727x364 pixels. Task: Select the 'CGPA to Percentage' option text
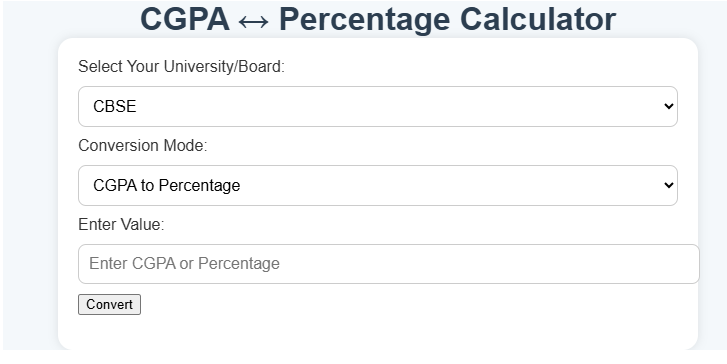pyautogui.click(x=166, y=185)
